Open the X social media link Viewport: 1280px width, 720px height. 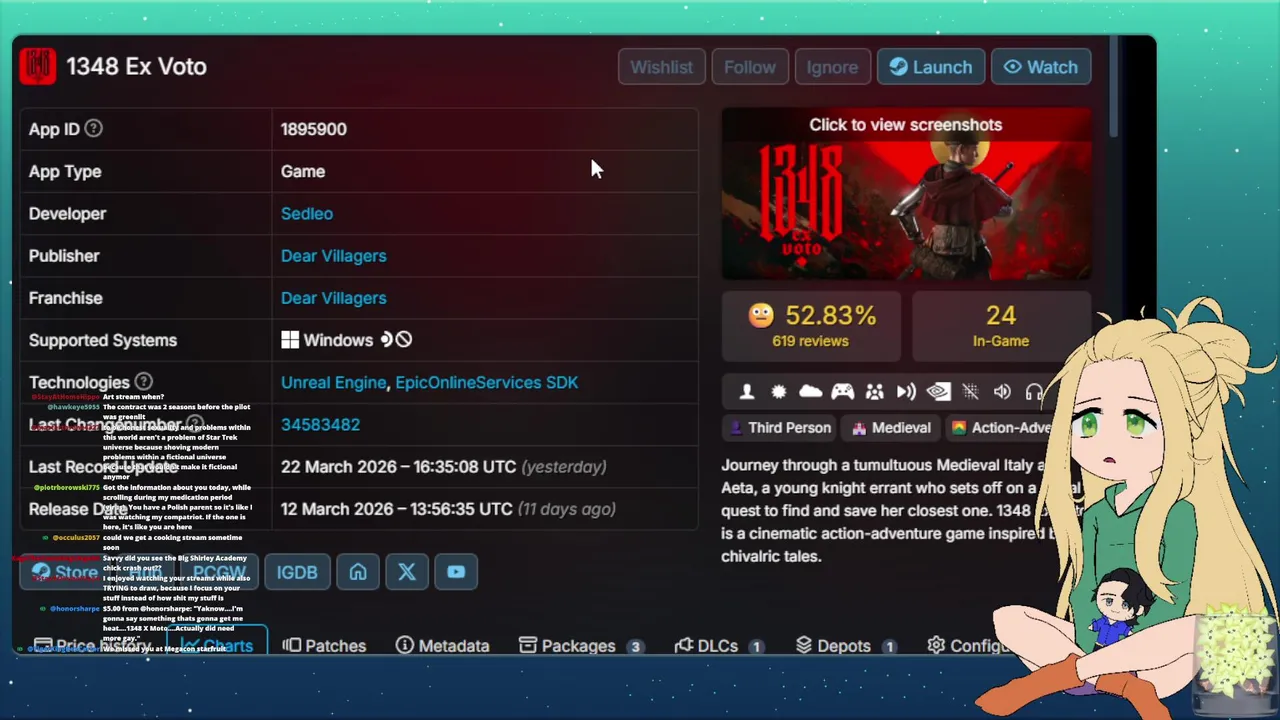click(x=406, y=572)
